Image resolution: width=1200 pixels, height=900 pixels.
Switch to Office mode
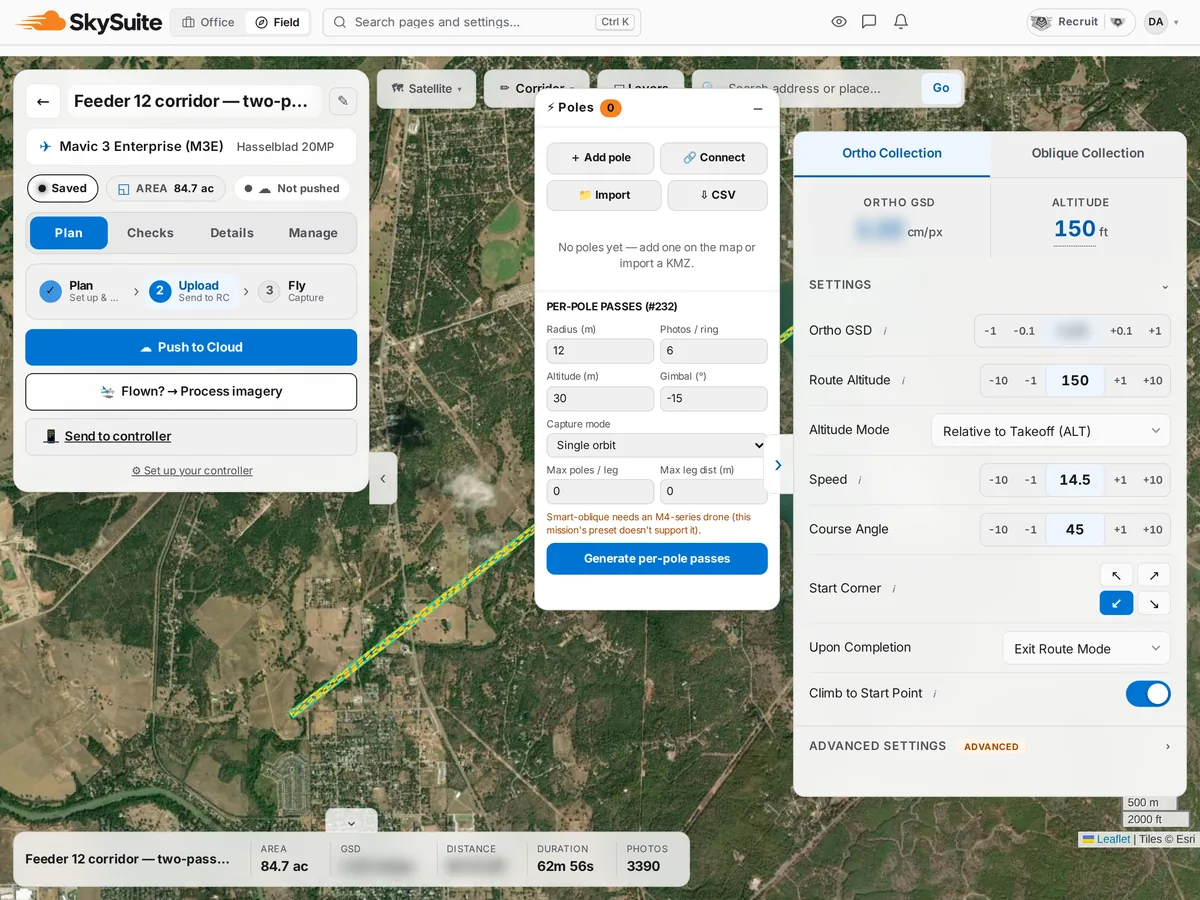click(208, 22)
